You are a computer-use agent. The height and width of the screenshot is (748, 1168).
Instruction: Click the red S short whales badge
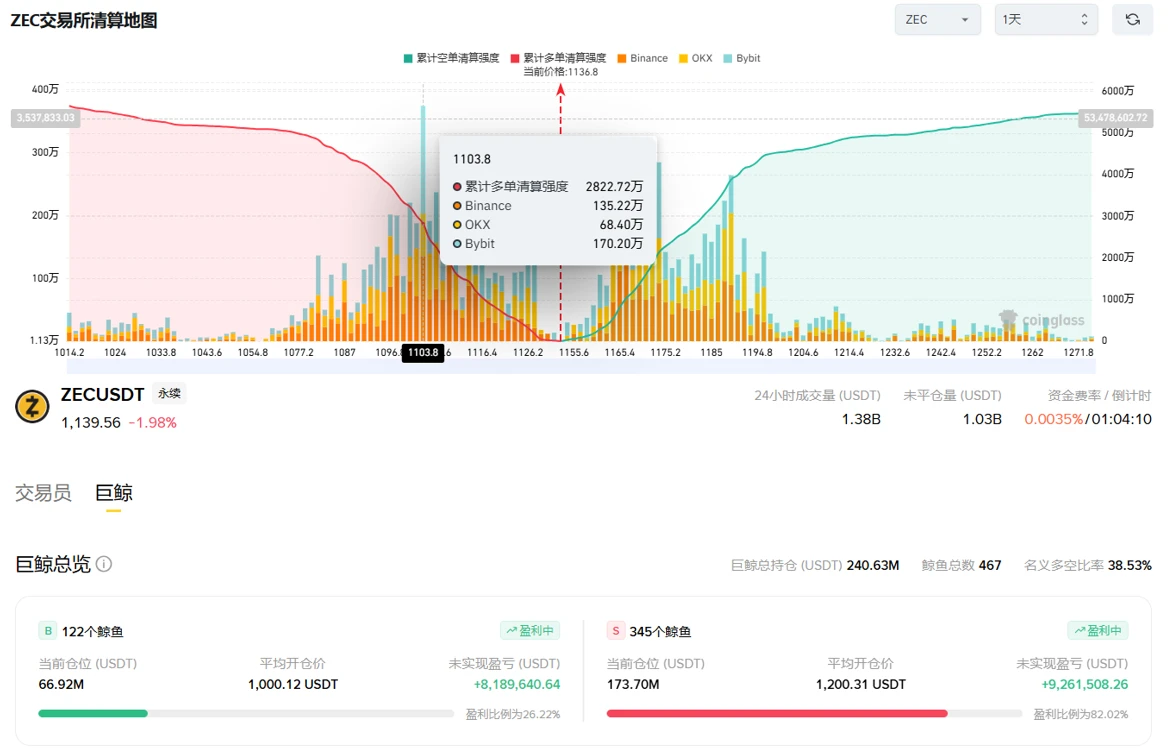[616, 631]
